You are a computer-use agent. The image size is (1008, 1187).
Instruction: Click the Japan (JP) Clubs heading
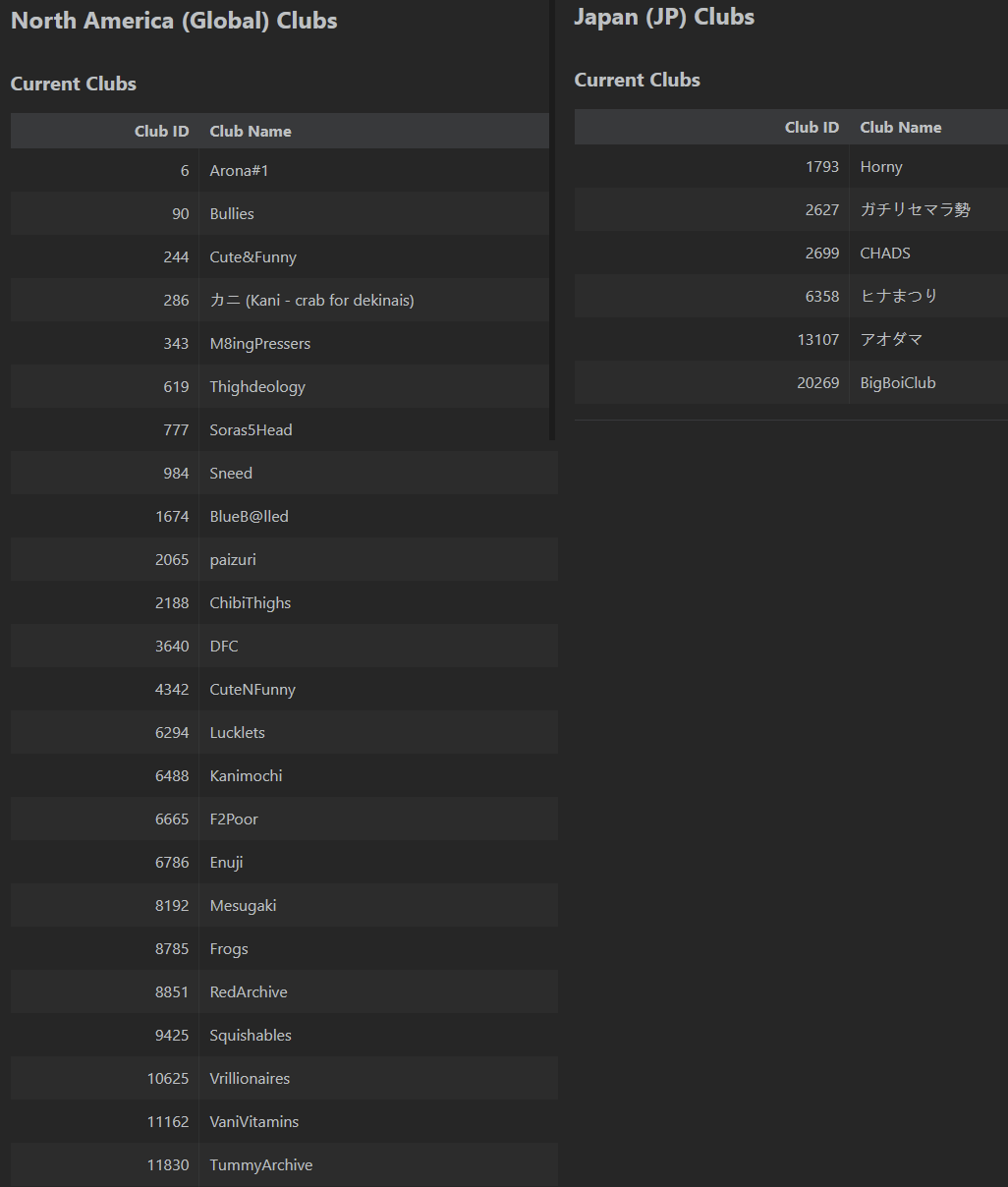(x=664, y=17)
